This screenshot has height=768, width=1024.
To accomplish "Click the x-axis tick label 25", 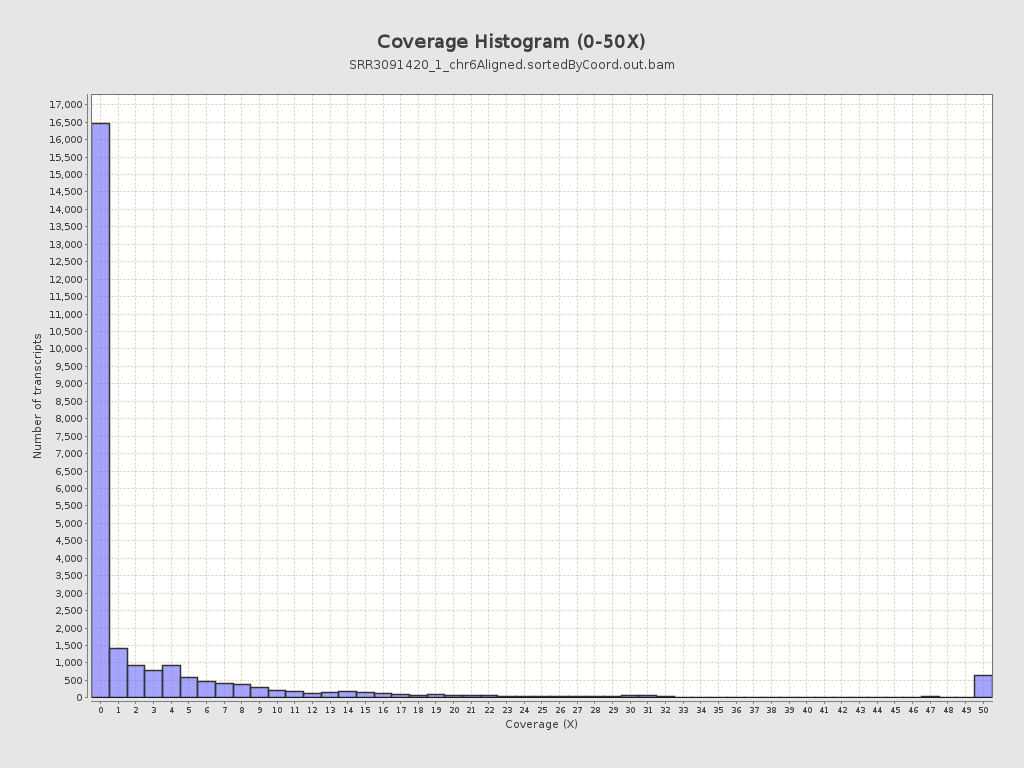I will tap(542, 710).
